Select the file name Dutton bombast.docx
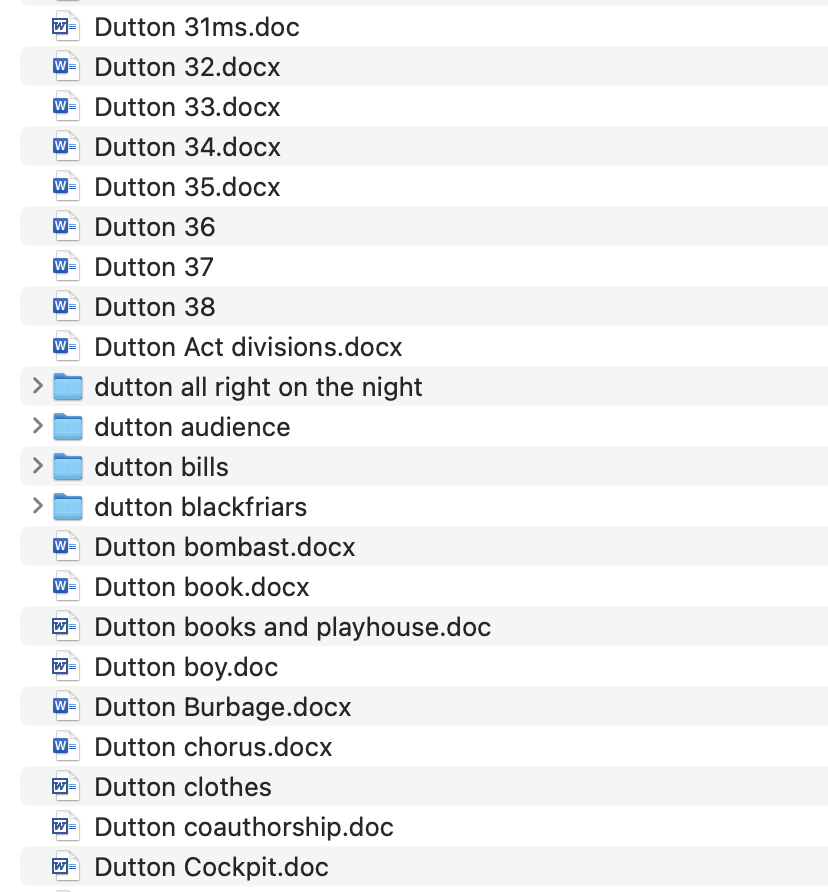 coord(225,547)
